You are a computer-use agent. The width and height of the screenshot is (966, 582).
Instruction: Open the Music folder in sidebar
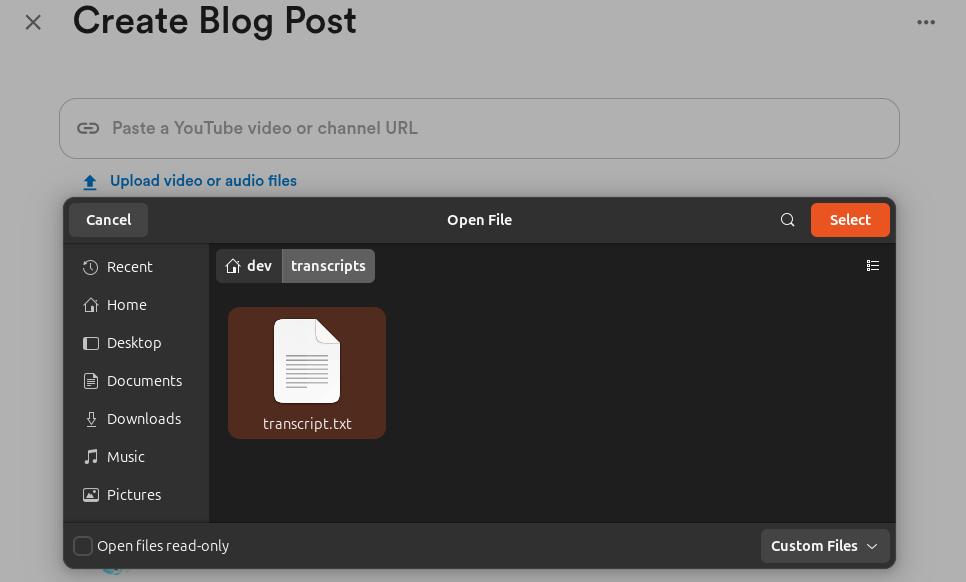pyautogui.click(x=125, y=457)
